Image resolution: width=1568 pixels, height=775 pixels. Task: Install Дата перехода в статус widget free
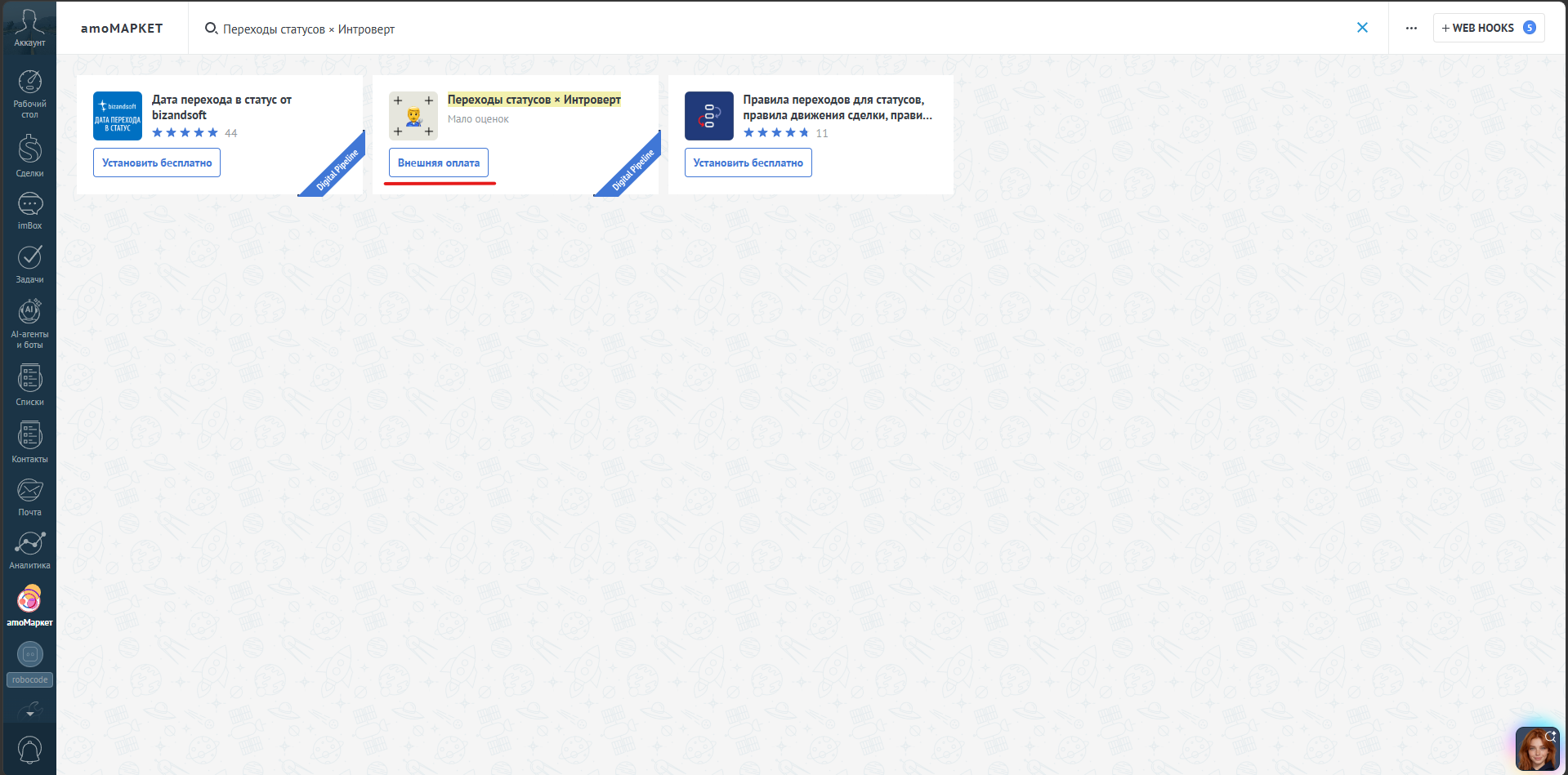click(157, 163)
